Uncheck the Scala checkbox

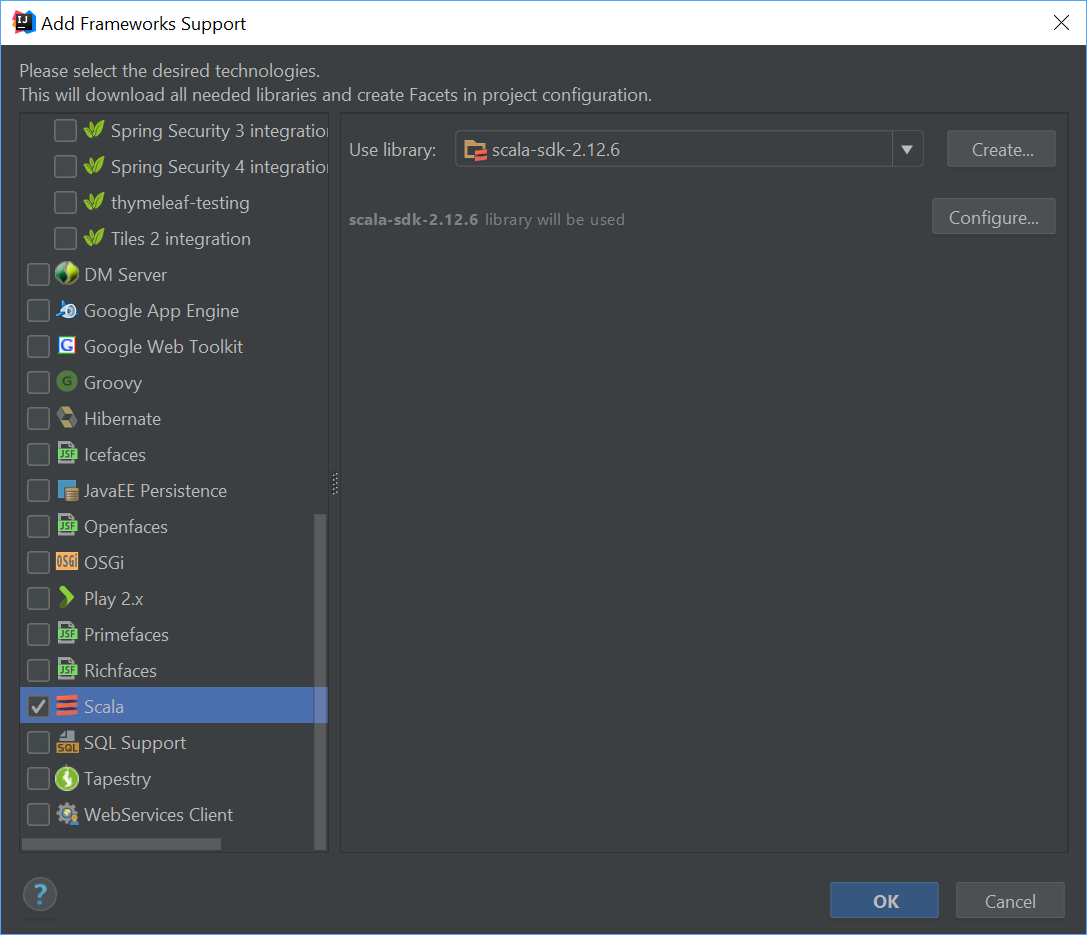[38, 706]
